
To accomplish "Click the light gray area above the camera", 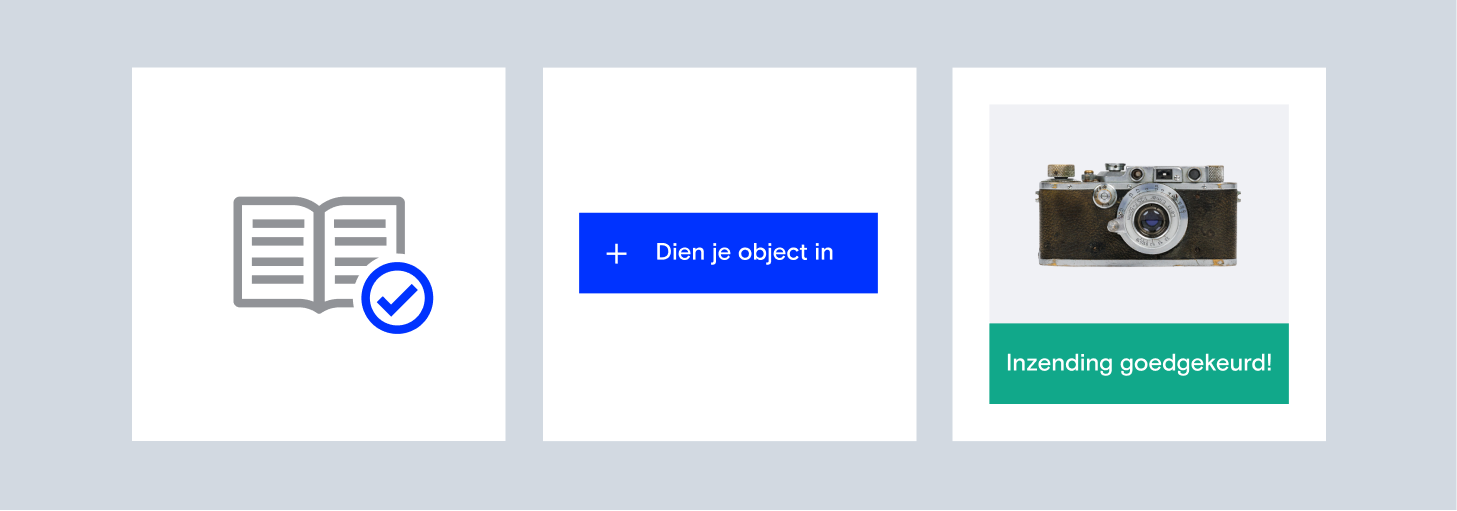I will click(x=1138, y=128).
